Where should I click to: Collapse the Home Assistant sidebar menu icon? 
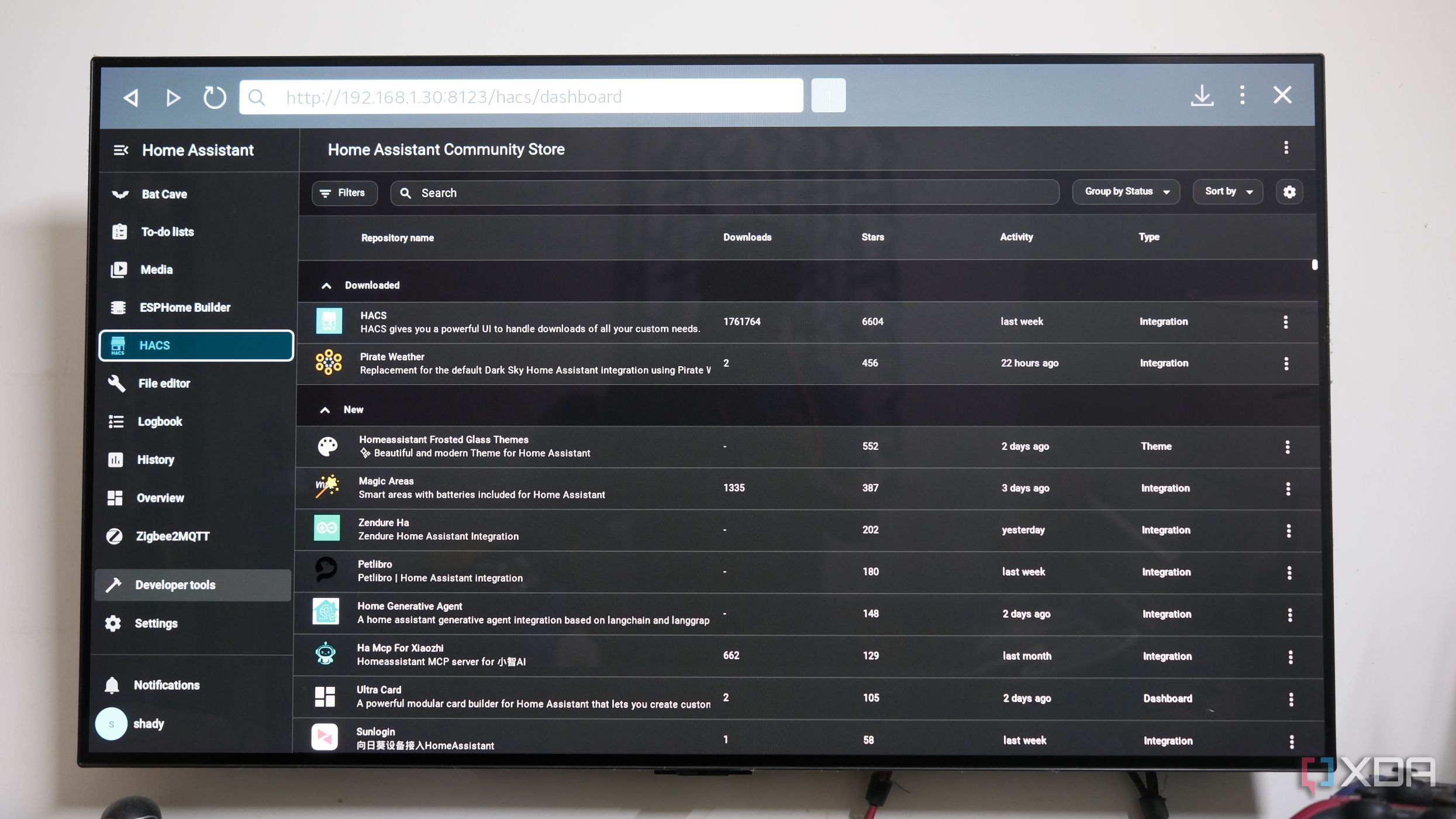120,150
